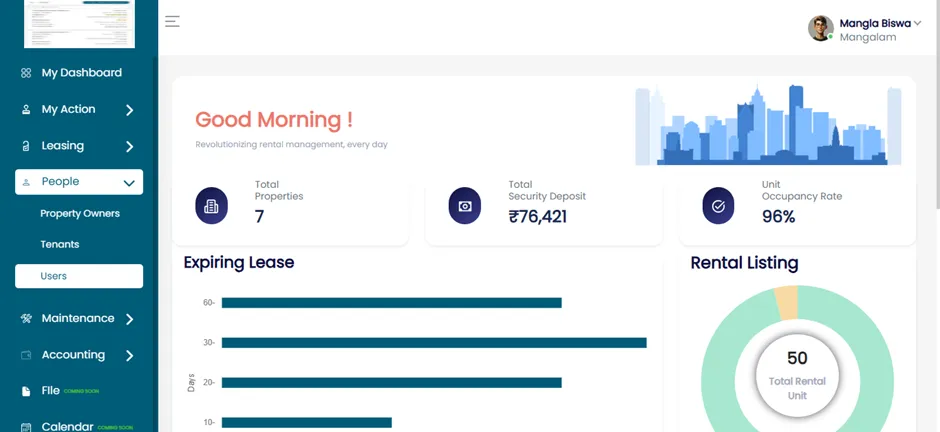
Task: Click the hamburger menu icon
Action: pyautogui.click(x=172, y=22)
